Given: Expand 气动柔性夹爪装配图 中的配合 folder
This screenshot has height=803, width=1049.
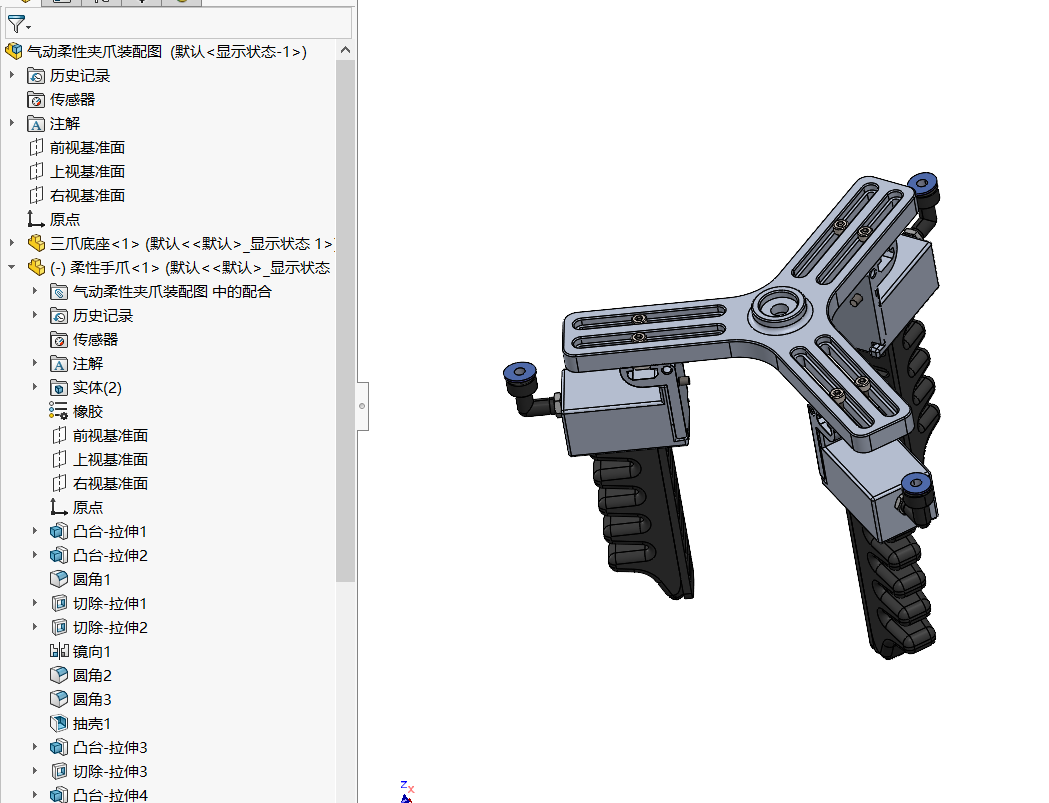Looking at the screenshot, I should tap(35, 291).
